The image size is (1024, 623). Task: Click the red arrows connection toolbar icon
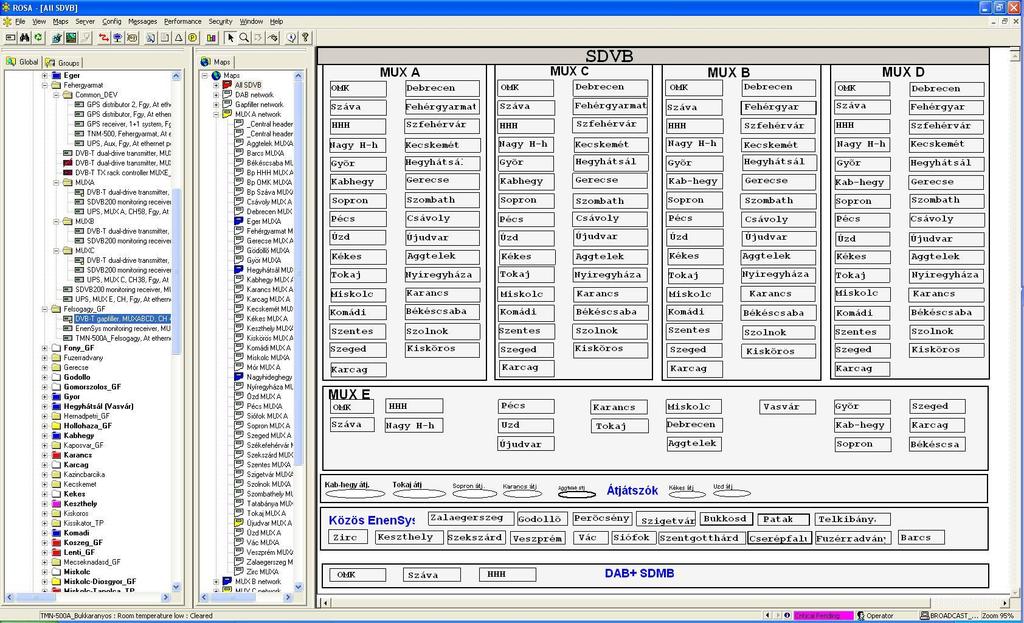pyautogui.click(x=104, y=38)
